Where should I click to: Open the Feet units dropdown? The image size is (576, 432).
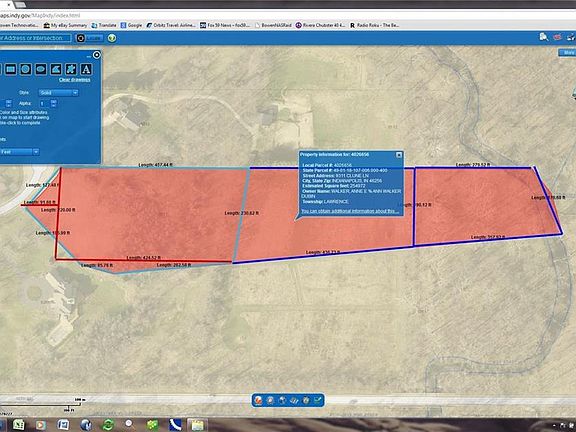click(19, 152)
